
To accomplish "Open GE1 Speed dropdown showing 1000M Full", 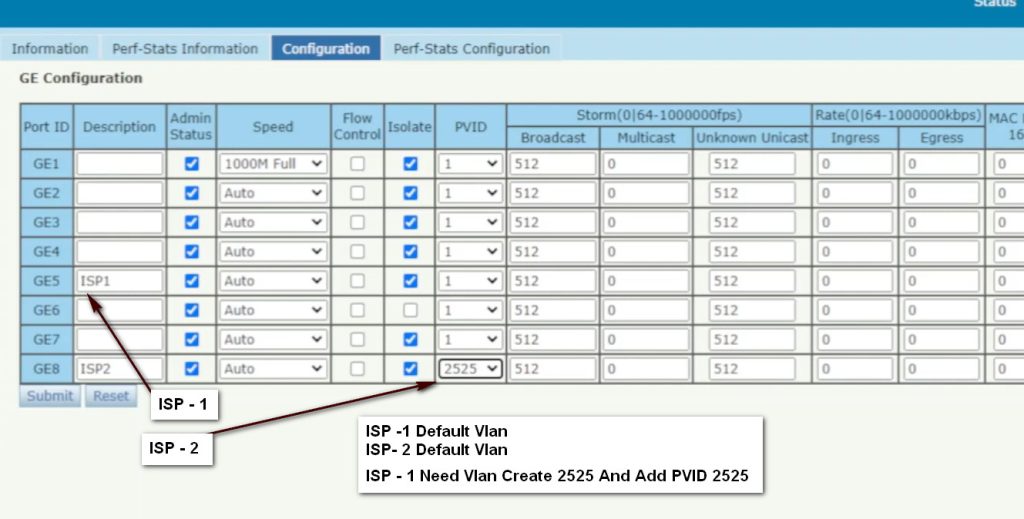I will tap(273, 164).
